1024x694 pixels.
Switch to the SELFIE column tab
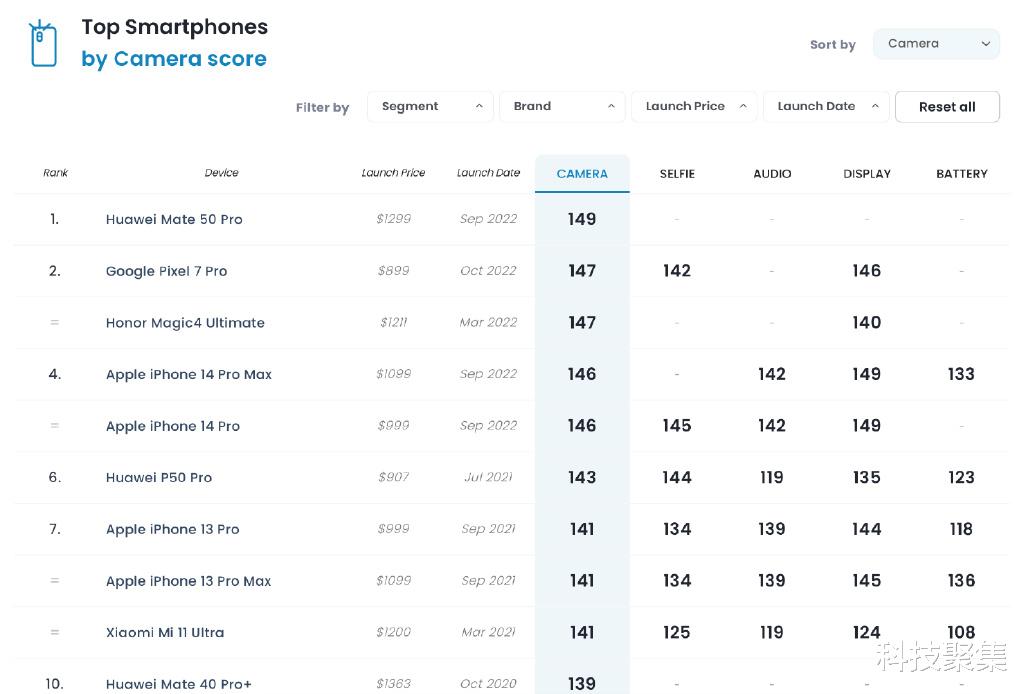pyautogui.click(x=677, y=174)
